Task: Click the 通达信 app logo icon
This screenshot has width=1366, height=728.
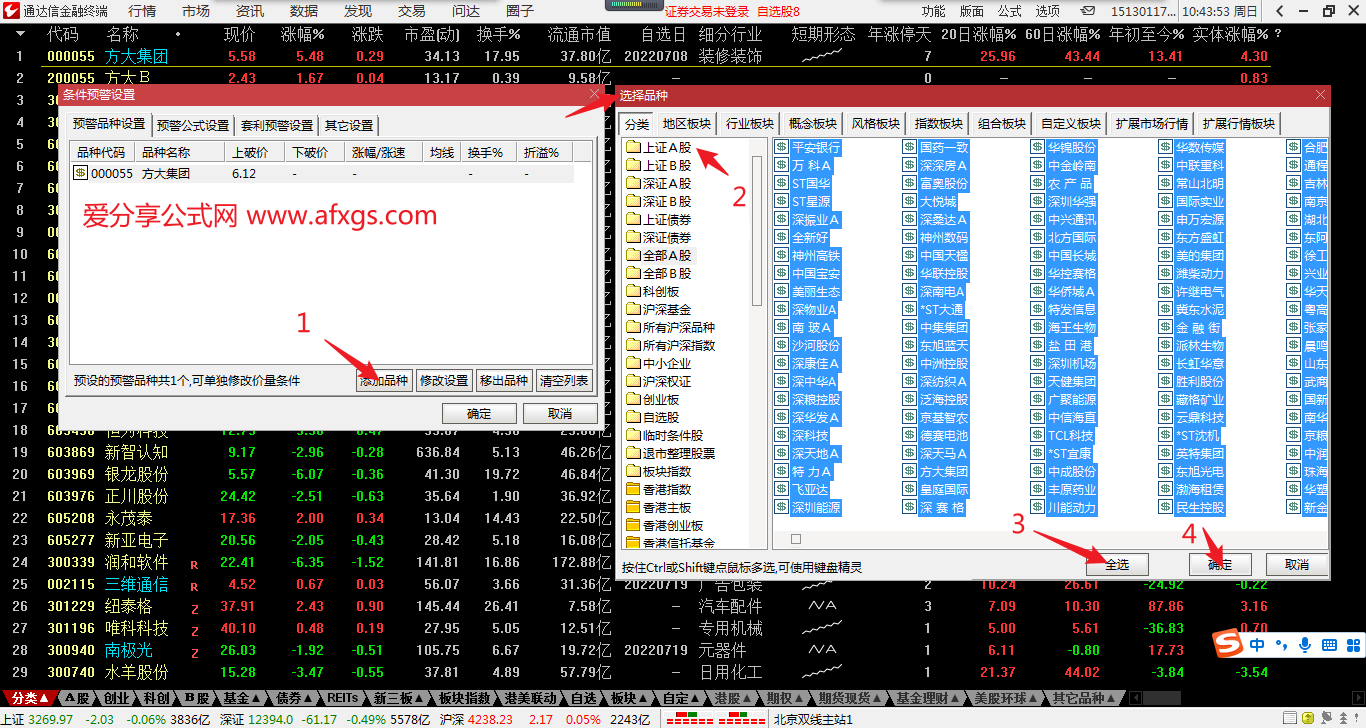Action: [11, 11]
